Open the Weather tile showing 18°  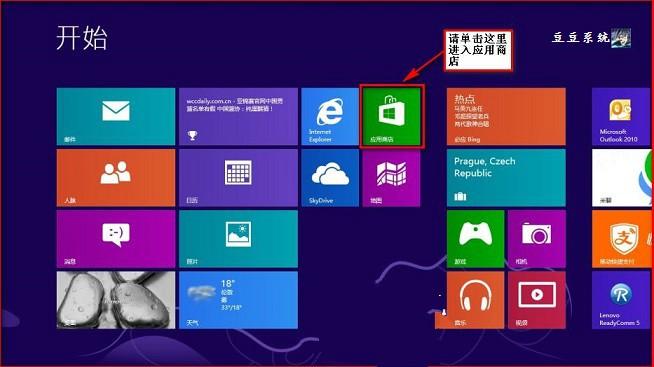pos(238,300)
